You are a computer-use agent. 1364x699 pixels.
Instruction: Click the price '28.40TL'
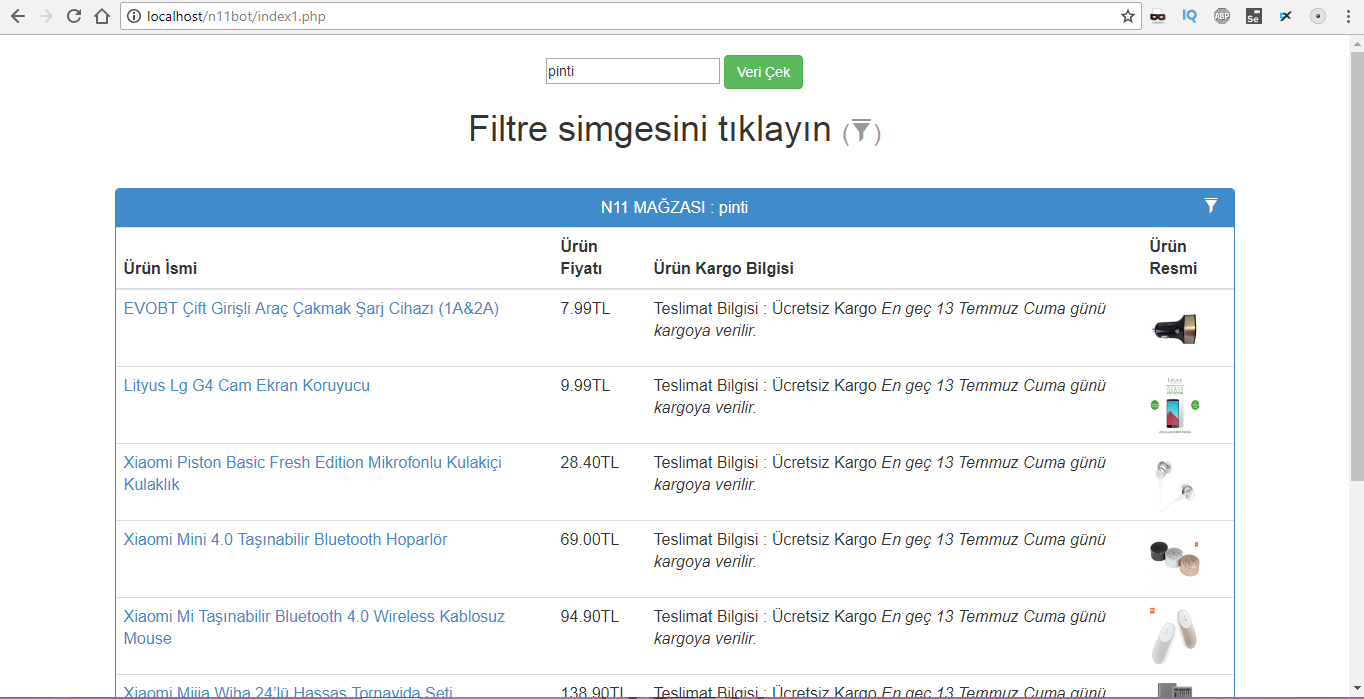coord(590,462)
